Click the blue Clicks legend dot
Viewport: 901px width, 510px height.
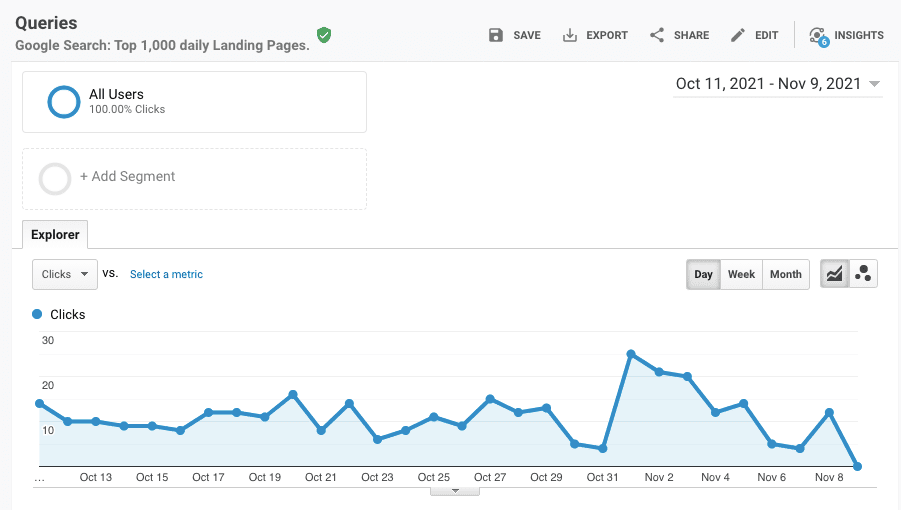[x=37, y=314]
